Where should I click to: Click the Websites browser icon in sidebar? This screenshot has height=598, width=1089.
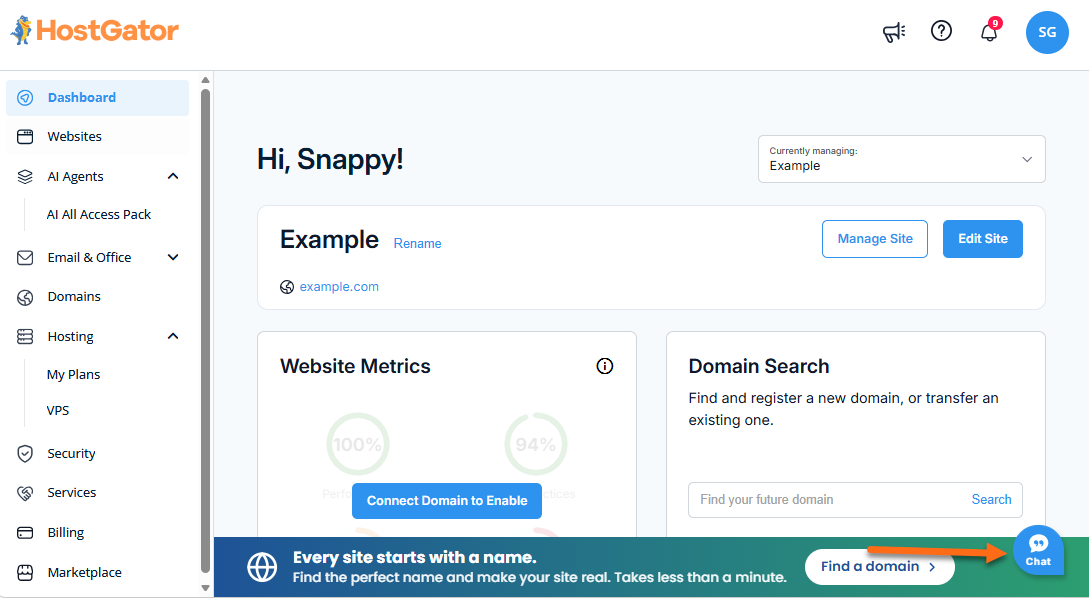[x=25, y=137]
